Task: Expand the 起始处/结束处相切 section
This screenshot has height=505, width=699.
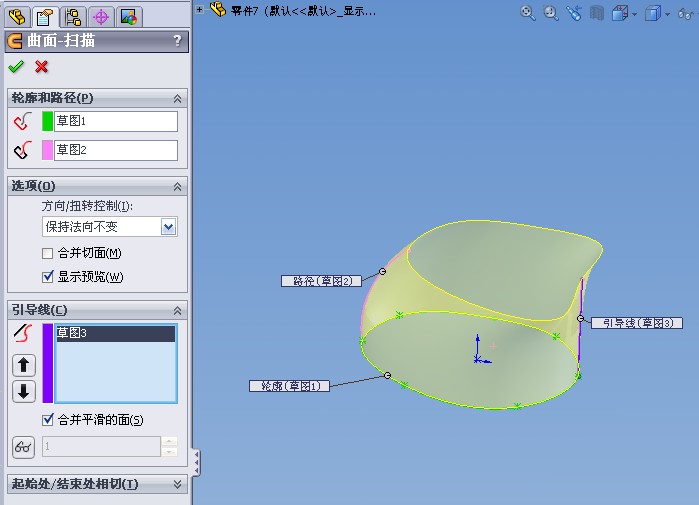Action: tap(177, 484)
